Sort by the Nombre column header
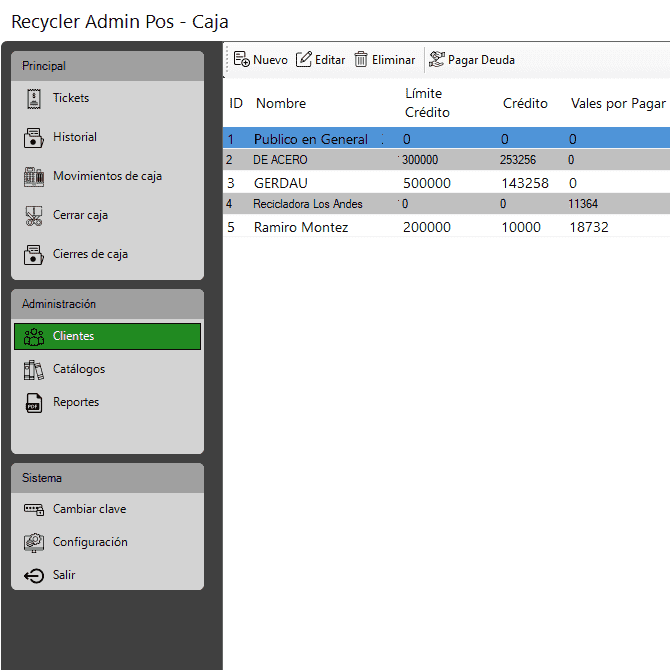 coord(281,103)
